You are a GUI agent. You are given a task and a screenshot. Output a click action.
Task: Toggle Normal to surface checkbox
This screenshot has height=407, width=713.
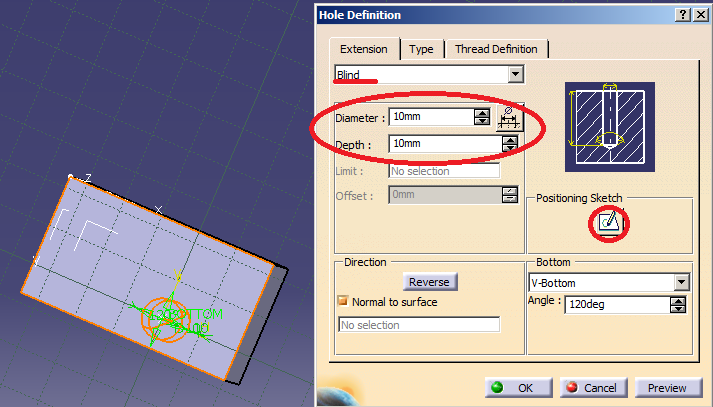click(343, 302)
